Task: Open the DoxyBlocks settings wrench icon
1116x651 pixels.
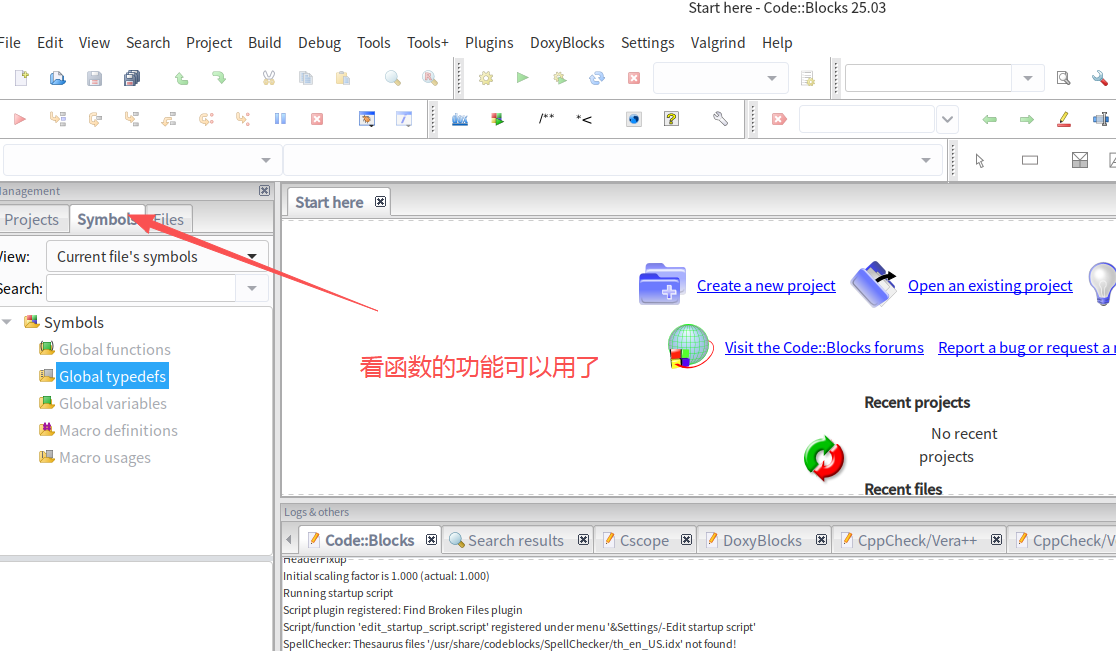Action: tap(719, 118)
